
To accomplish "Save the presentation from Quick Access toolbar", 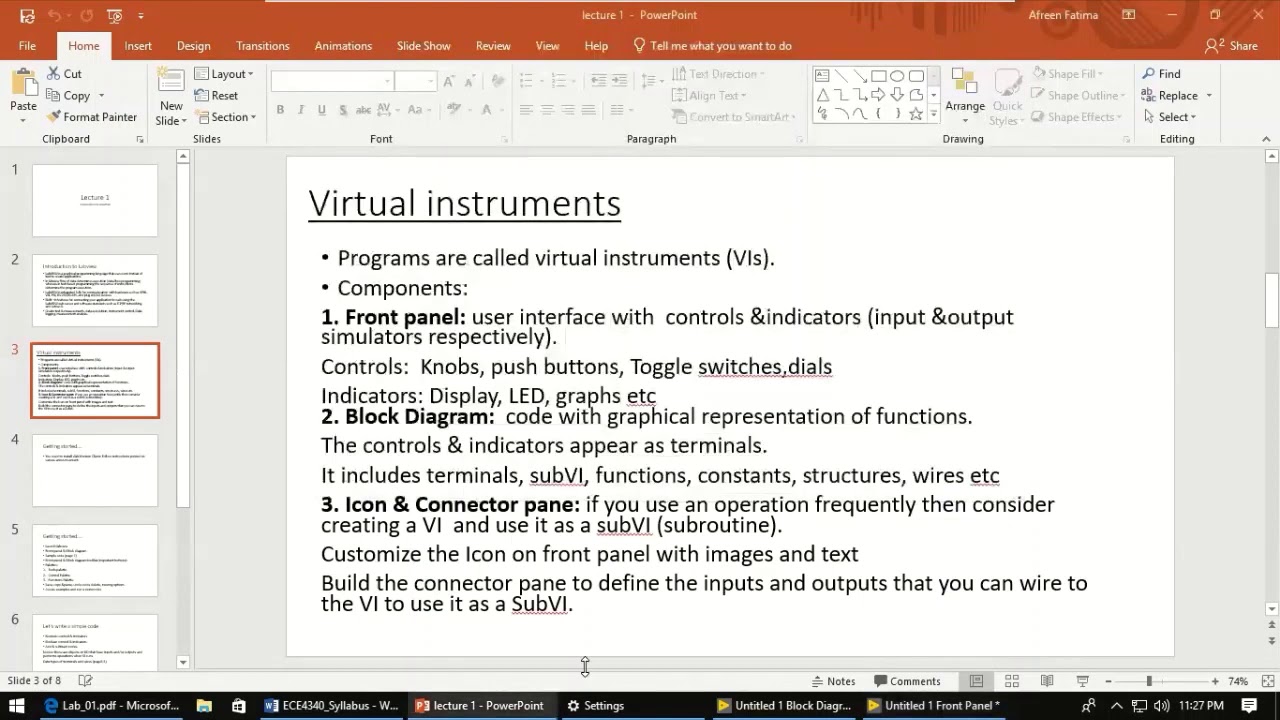I will click(27, 15).
